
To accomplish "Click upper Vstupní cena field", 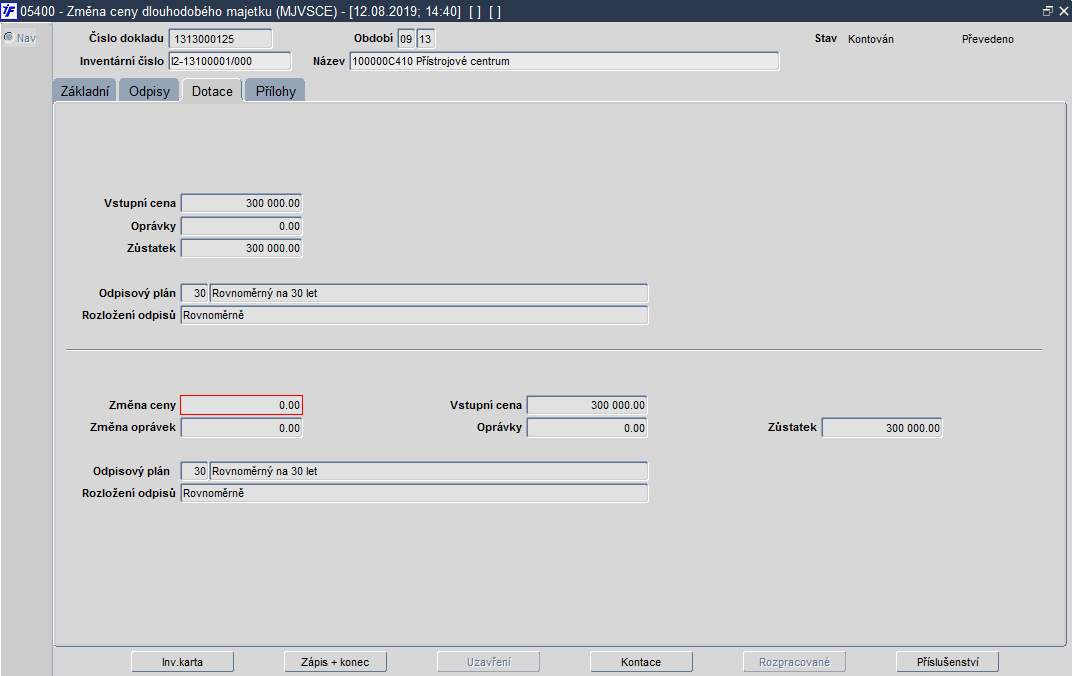I will [241, 203].
